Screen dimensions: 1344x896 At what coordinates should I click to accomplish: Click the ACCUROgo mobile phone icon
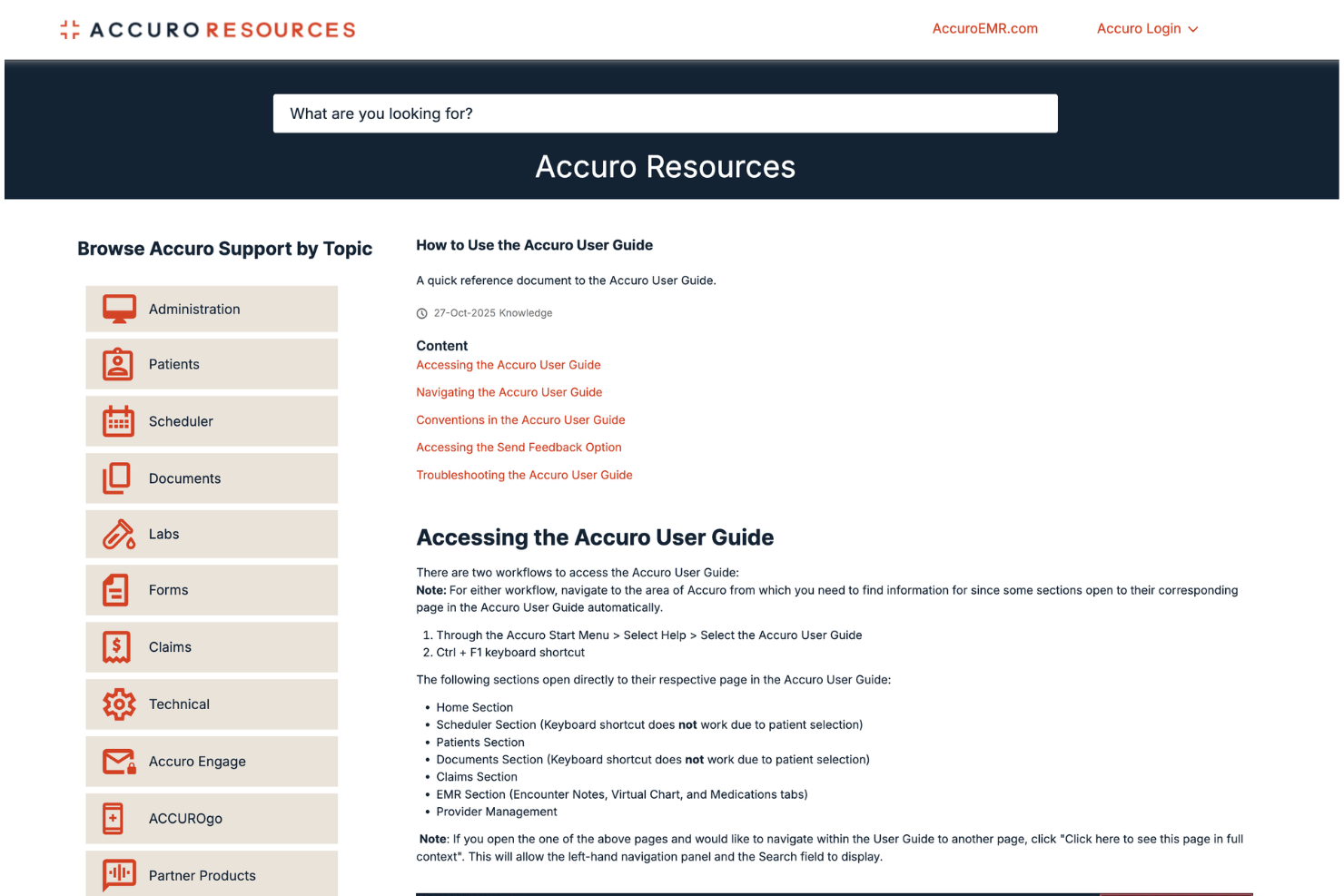point(113,819)
